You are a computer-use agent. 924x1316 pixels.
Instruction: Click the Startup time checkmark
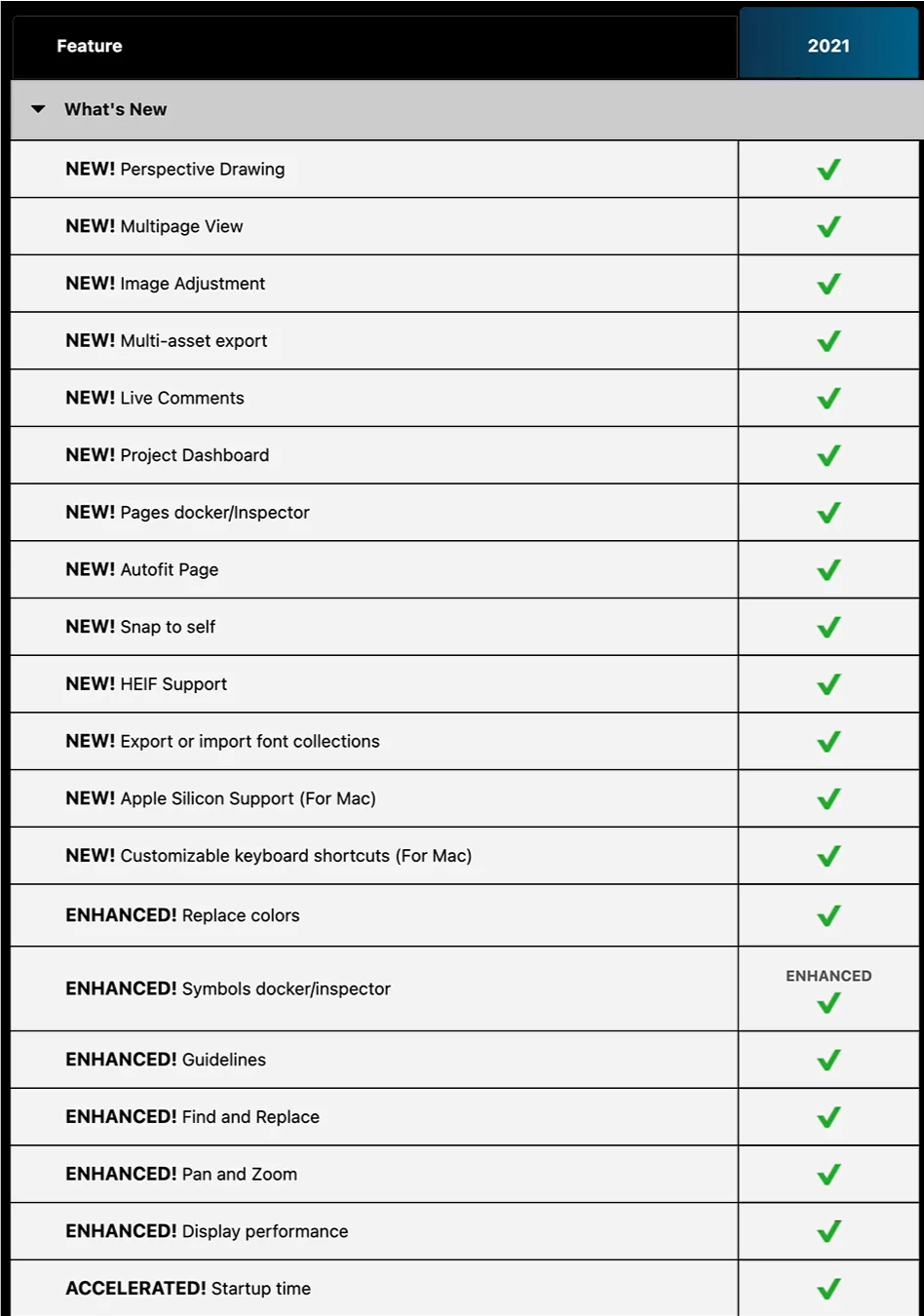[828, 1289]
